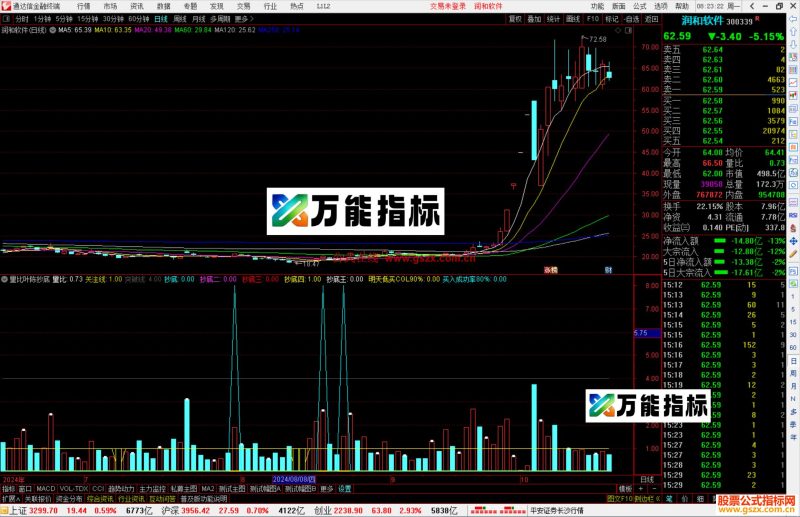Click the diamond icon above the chart
This screenshot has height=517, width=800.
(x=618, y=31)
